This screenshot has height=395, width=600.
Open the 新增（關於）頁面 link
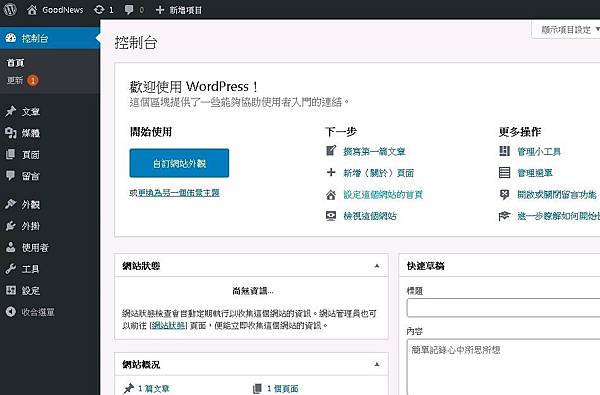click(378, 173)
